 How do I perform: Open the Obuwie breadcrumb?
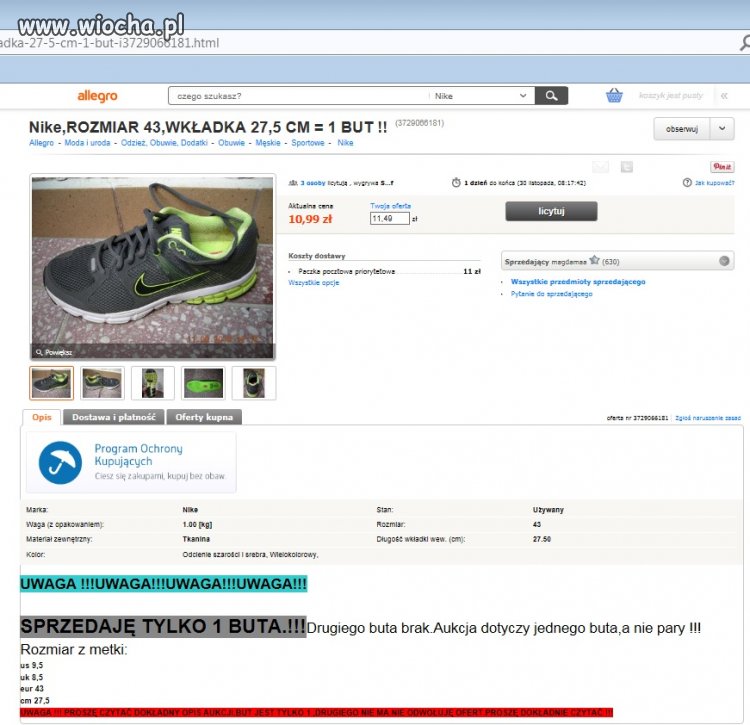pyautogui.click(x=232, y=143)
